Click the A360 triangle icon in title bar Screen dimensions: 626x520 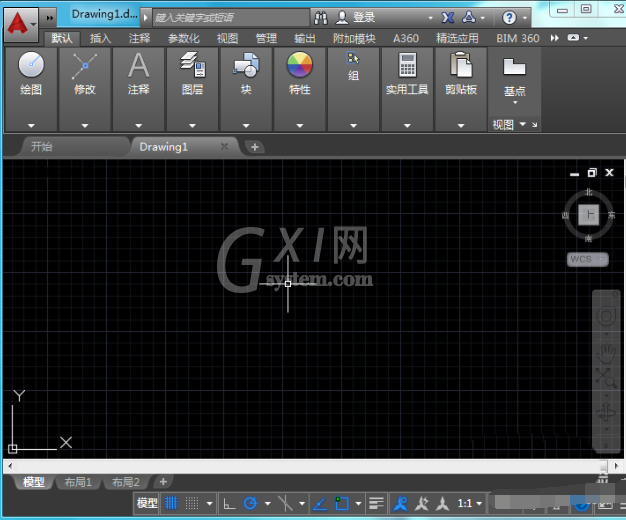click(469, 17)
